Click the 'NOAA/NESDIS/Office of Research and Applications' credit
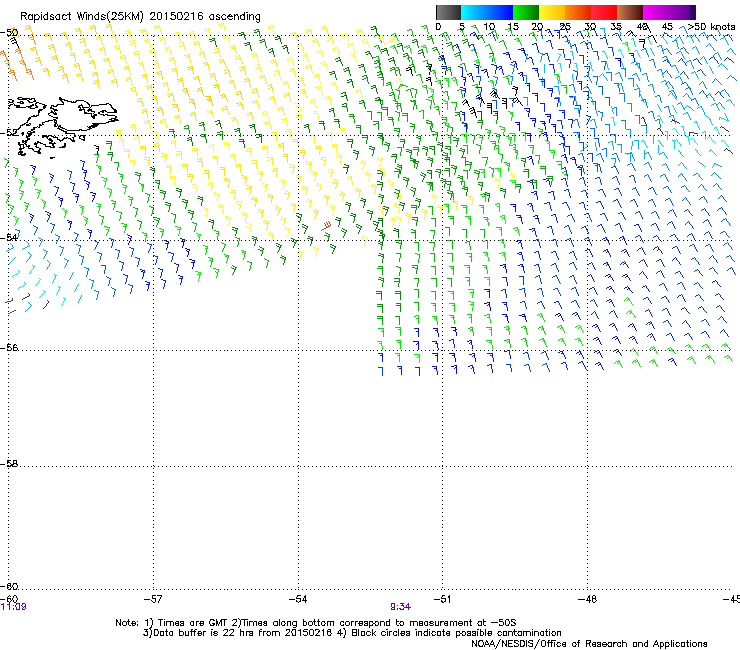This screenshot has width=740, height=650. (589, 644)
